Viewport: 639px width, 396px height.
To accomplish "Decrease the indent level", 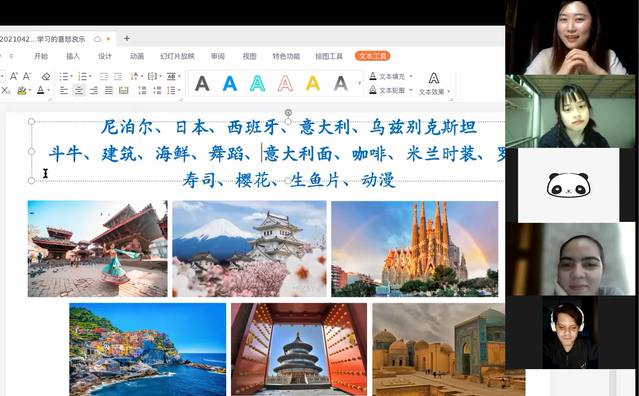I will 104,76.
